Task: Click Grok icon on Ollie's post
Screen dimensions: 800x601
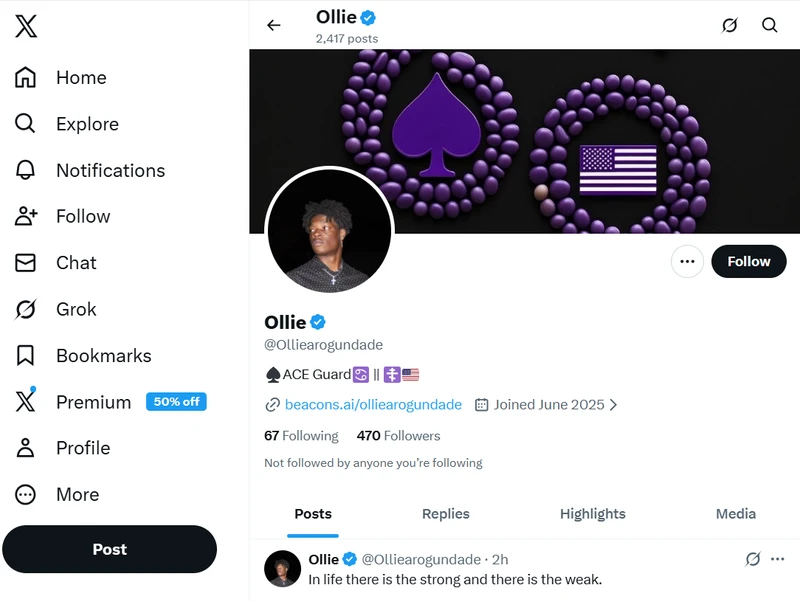Action: 753,559
